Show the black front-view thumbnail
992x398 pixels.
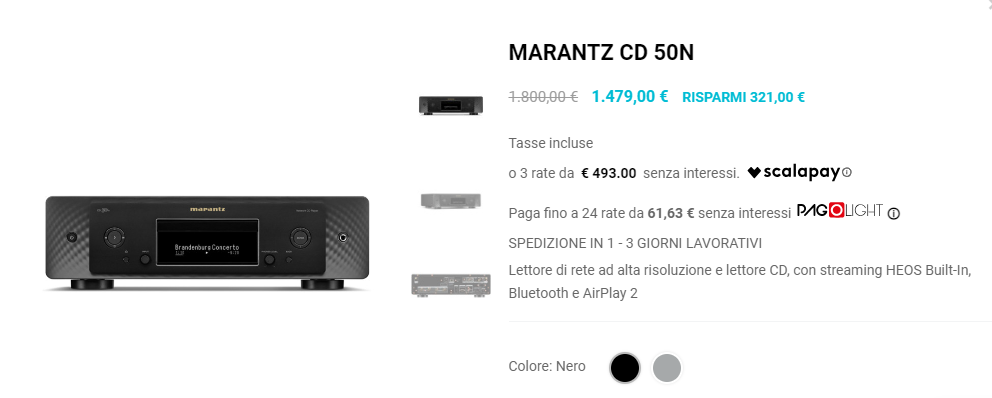450,105
